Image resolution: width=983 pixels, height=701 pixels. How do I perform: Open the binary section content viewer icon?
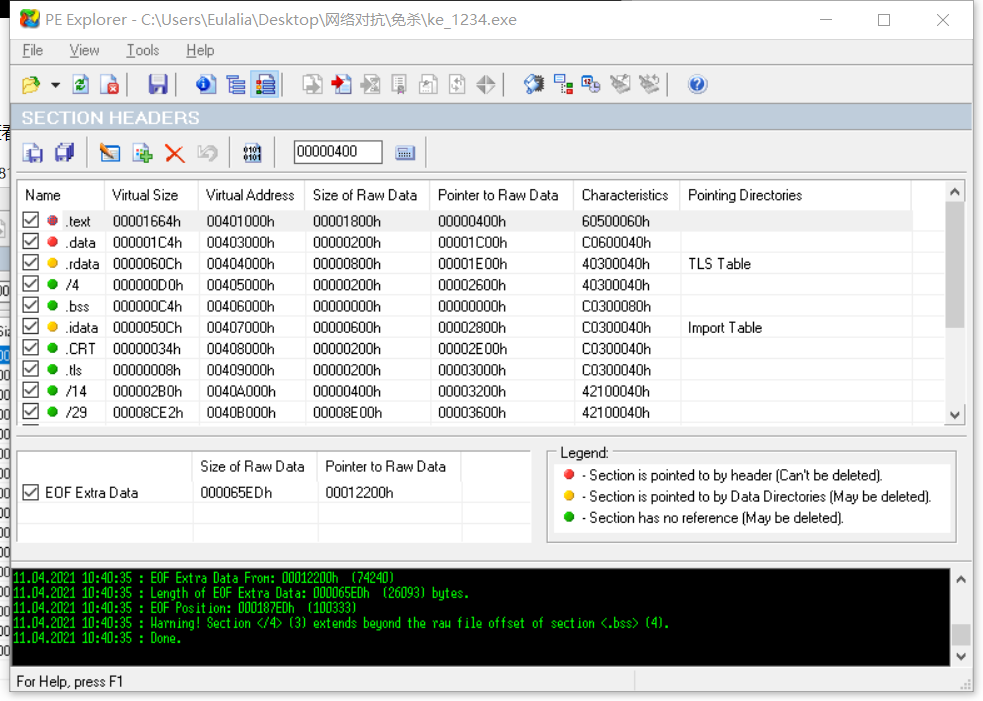(x=252, y=153)
